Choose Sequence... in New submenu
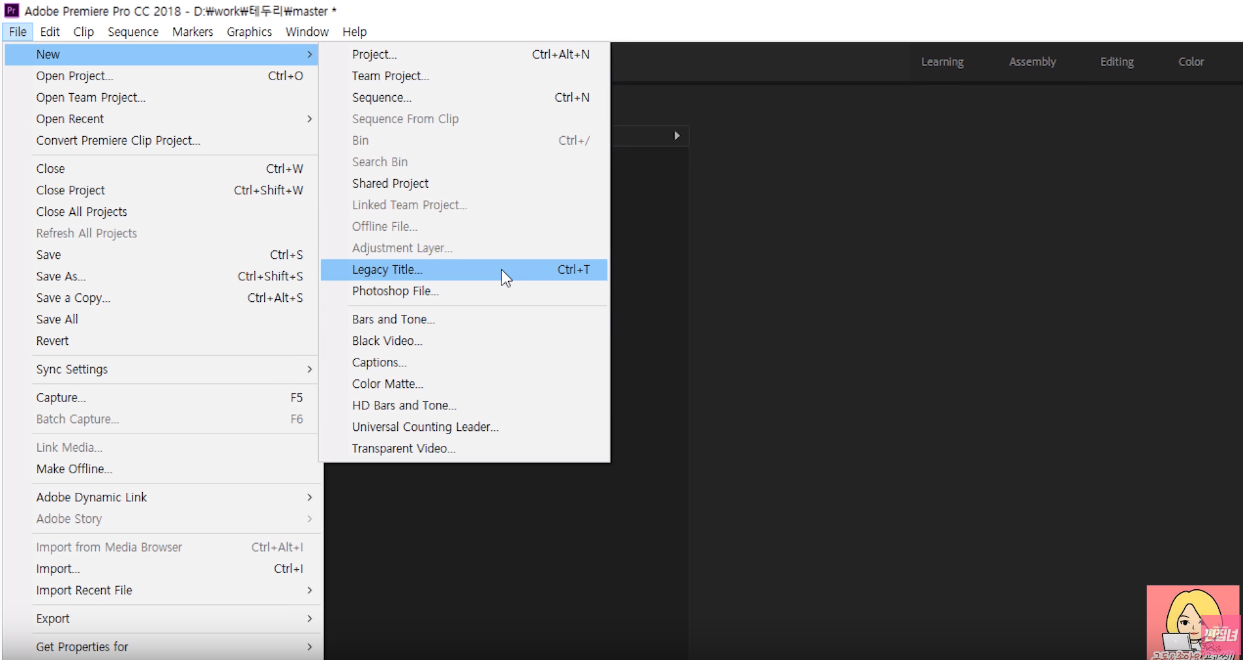This screenshot has height=660, width=1243. pos(464,98)
